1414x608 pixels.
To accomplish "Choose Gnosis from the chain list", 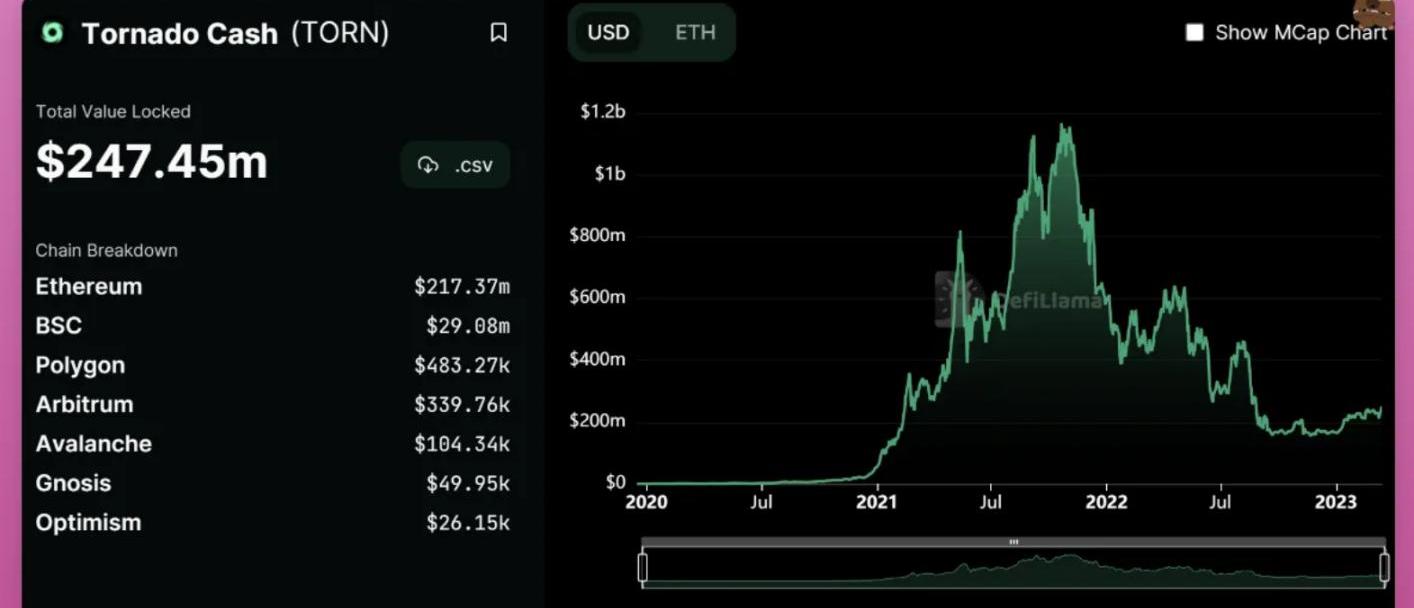I will [x=73, y=483].
